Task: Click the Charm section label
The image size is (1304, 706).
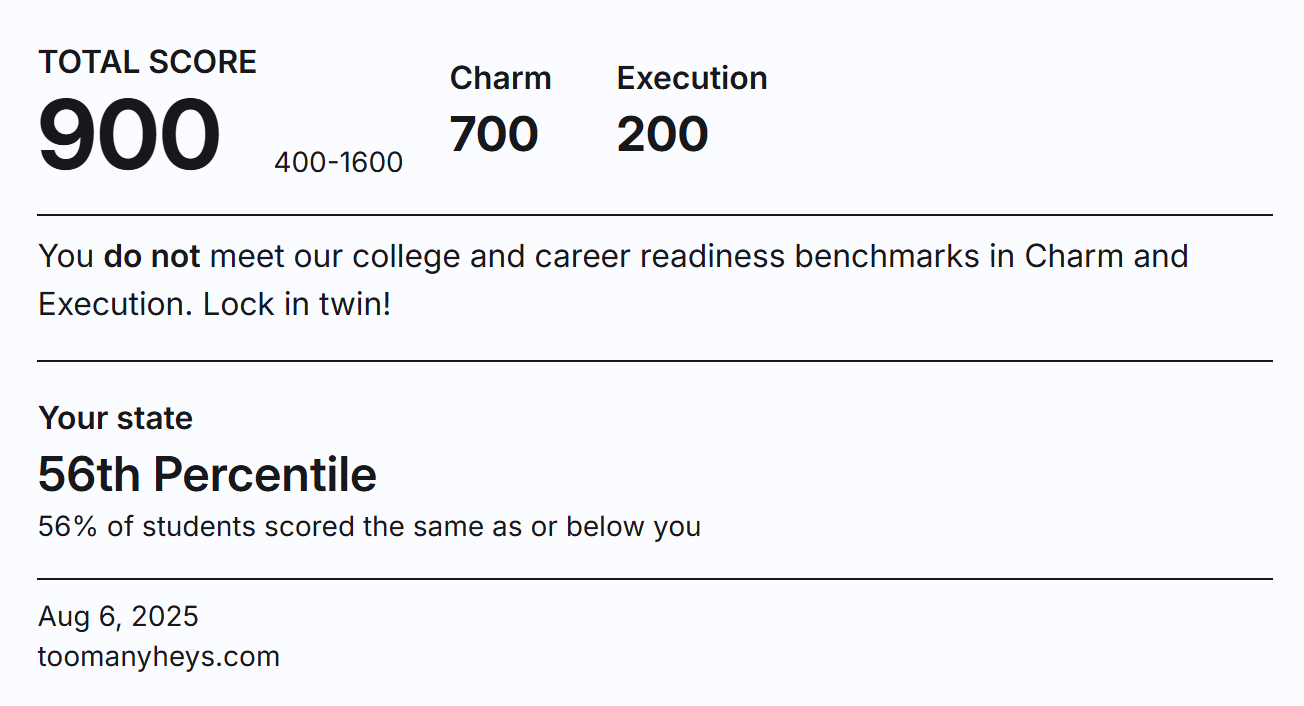Action: [500, 78]
